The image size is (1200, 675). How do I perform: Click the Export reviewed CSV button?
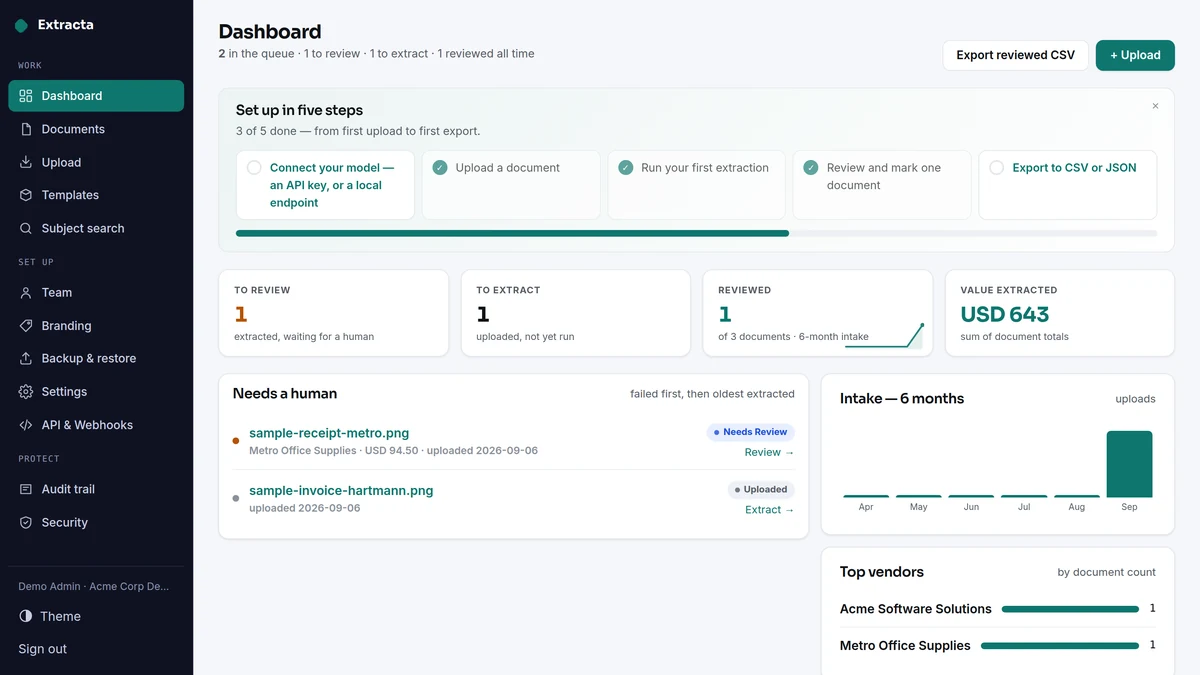pos(1015,55)
